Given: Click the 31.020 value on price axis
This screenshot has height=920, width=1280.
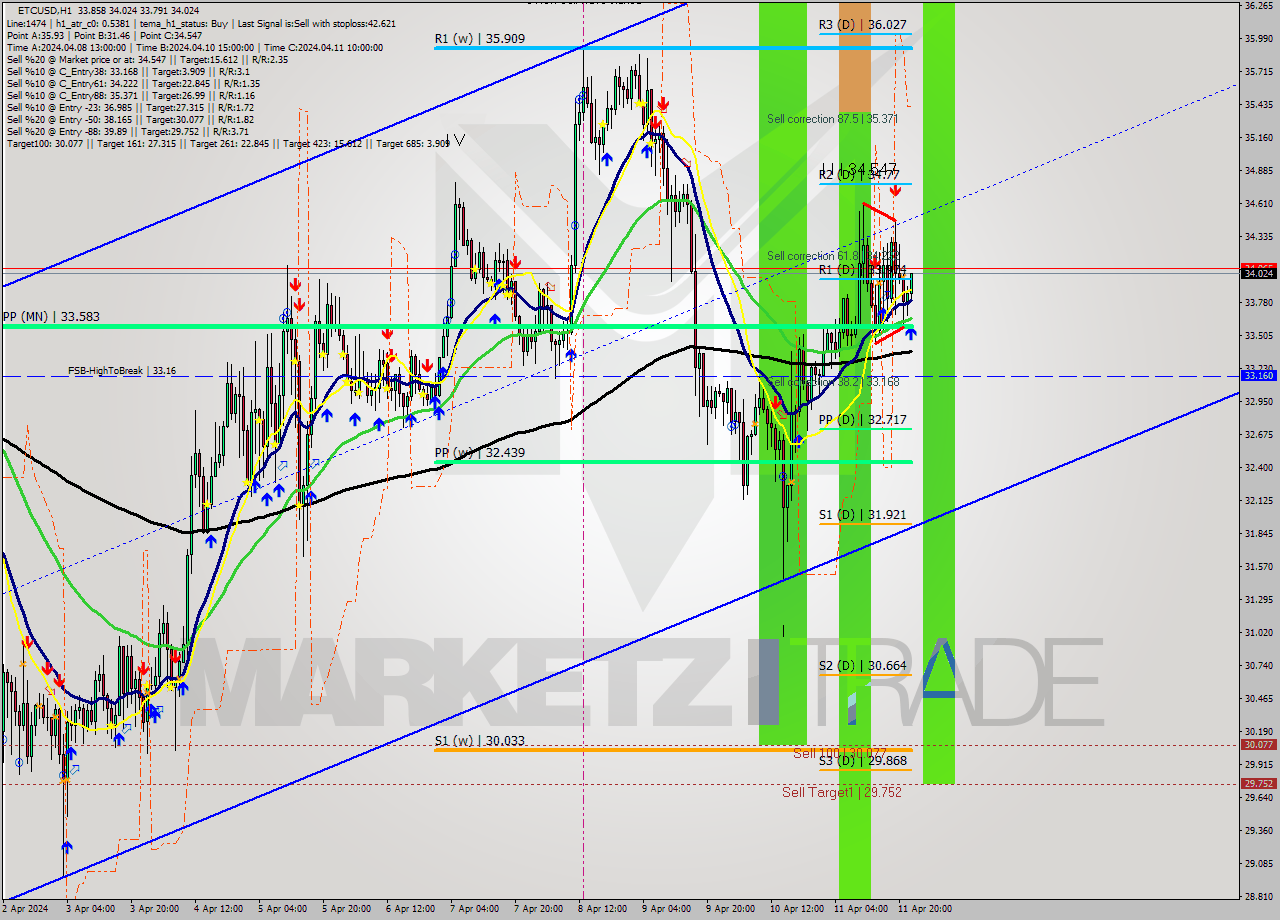Looking at the screenshot, I should 1258,632.
